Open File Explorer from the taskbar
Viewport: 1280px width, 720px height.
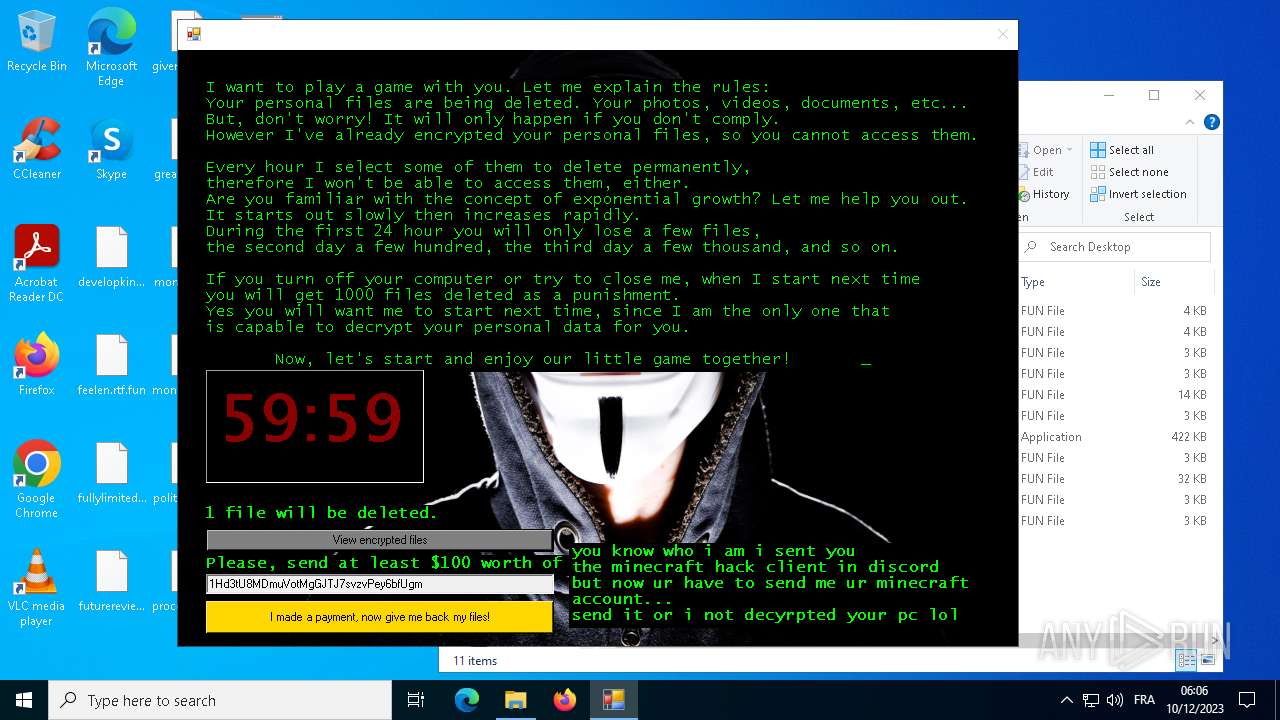coord(516,700)
